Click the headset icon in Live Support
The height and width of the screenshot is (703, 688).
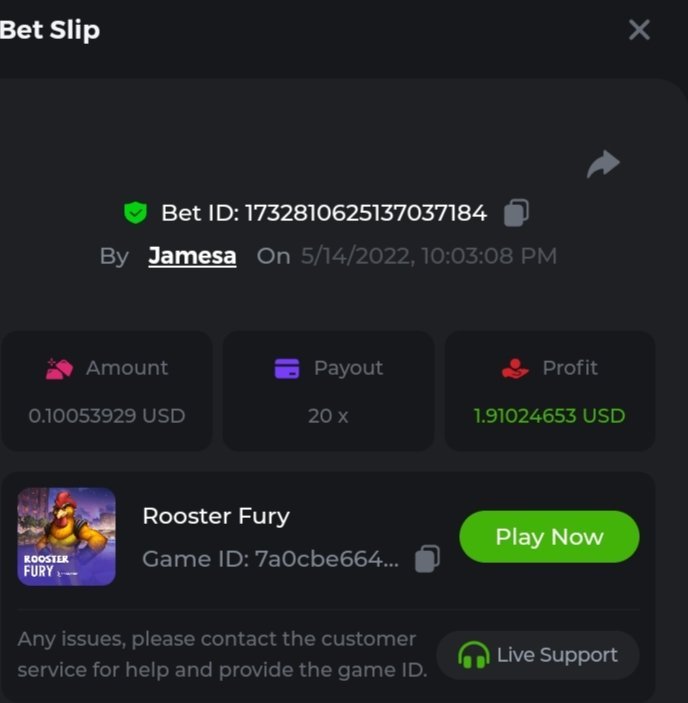click(472, 655)
